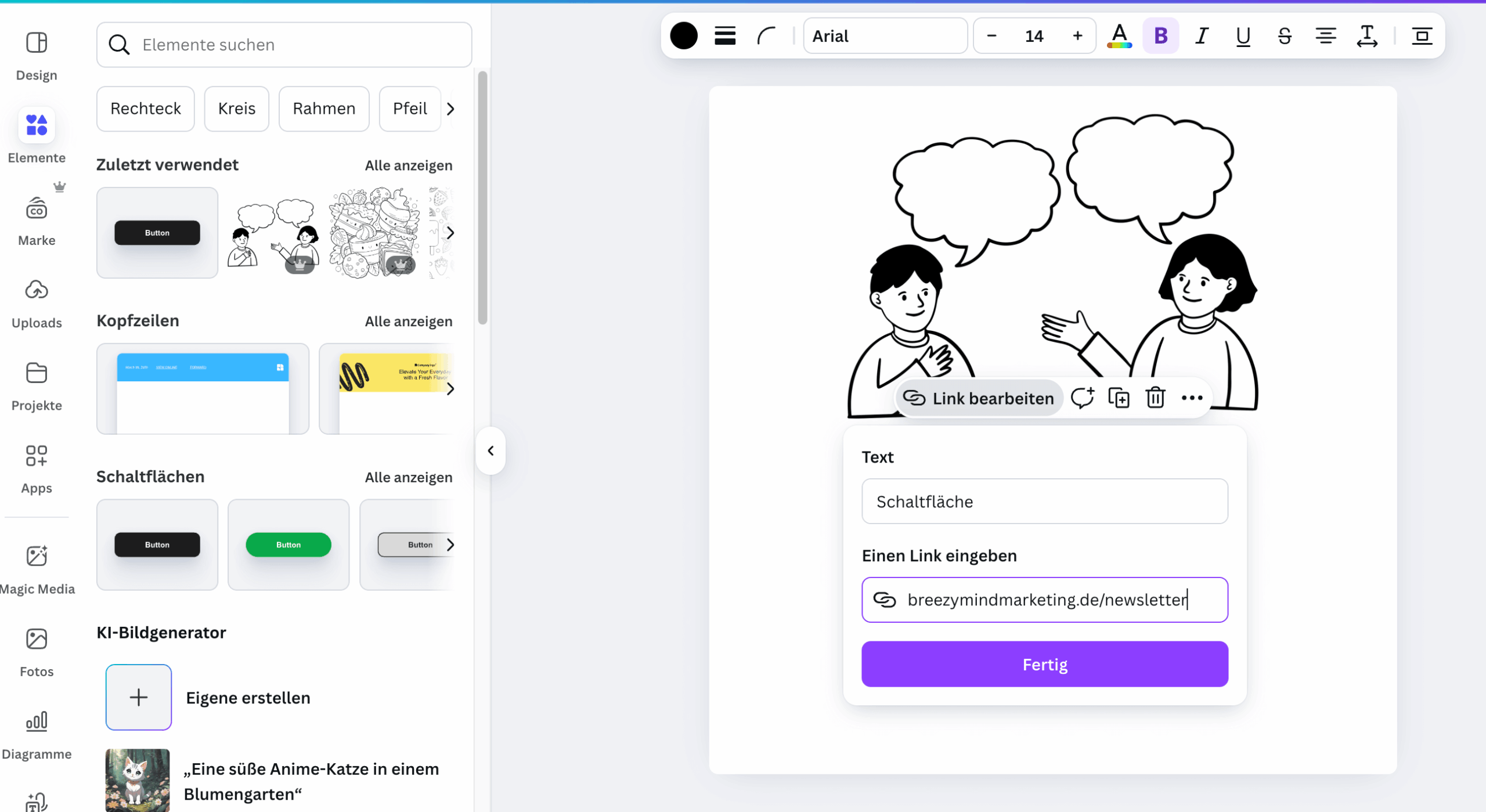Open text alignment options
The width and height of the screenshot is (1486, 812).
coord(1325,36)
